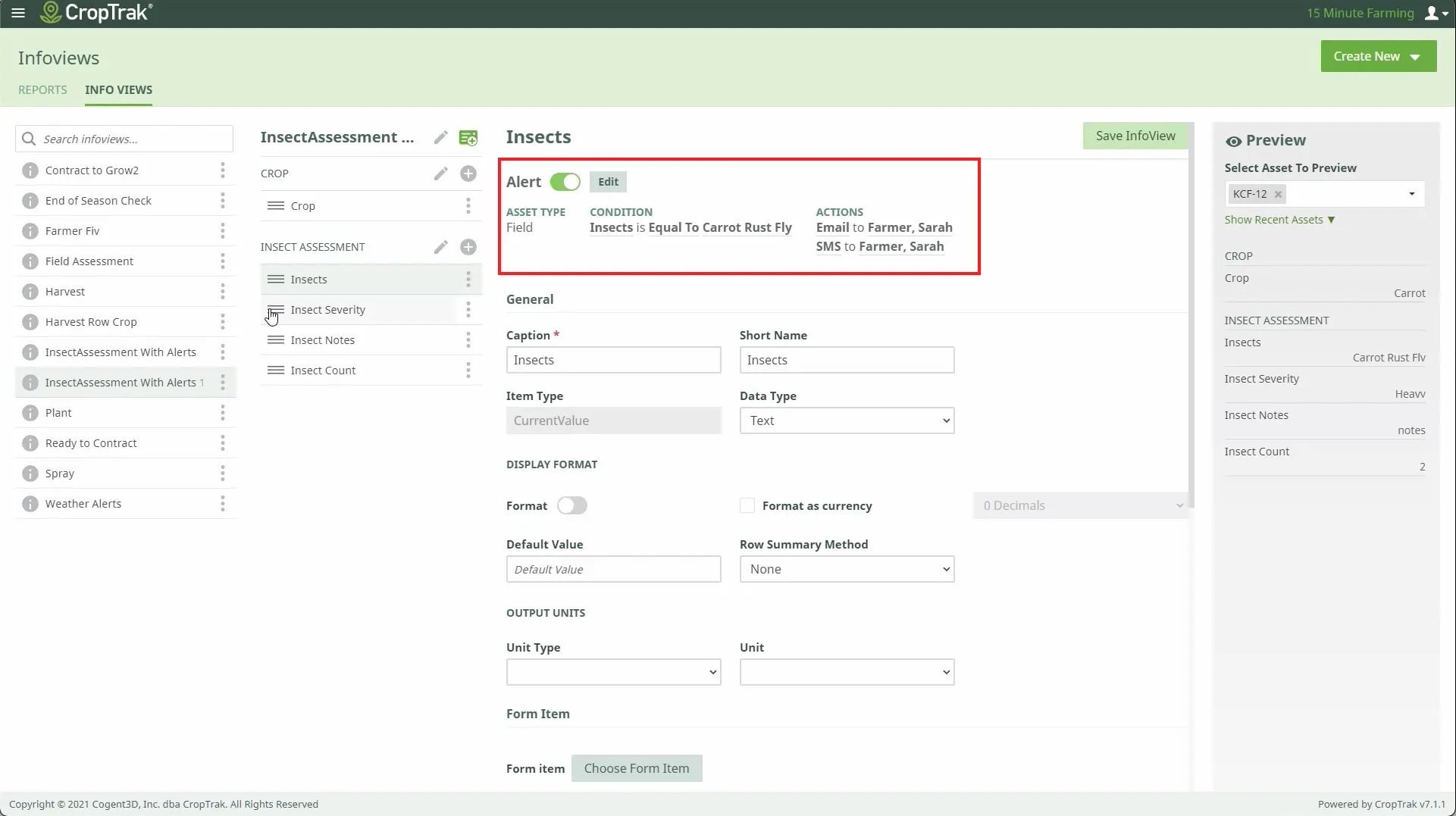1456x816 pixels.
Task: Select Insect Notes item in list
Action: pos(371,340)
